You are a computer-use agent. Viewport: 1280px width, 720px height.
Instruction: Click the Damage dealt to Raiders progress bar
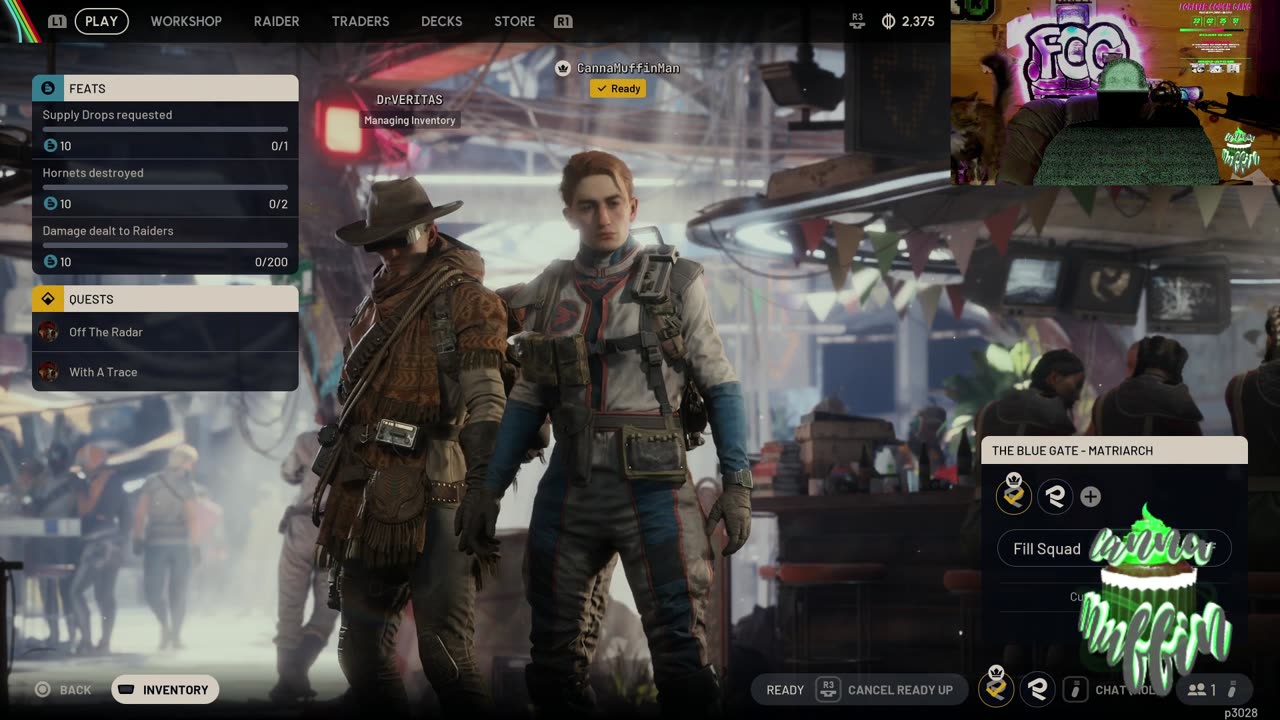coord(165,245)
